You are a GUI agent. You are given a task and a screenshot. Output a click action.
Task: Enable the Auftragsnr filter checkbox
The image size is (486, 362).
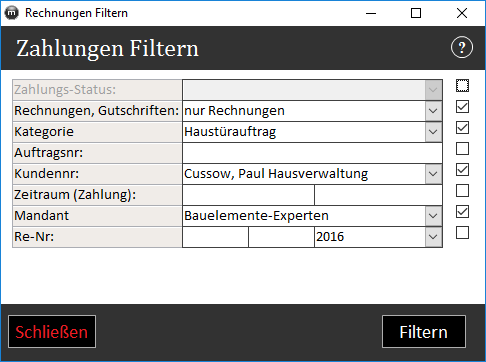coord(462,149)
